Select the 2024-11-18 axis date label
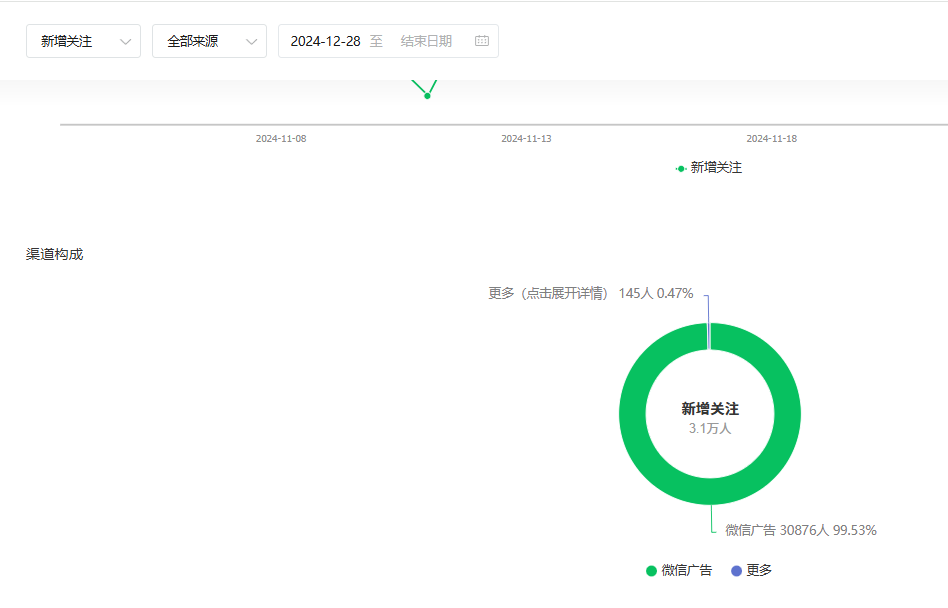 (771, 139)
